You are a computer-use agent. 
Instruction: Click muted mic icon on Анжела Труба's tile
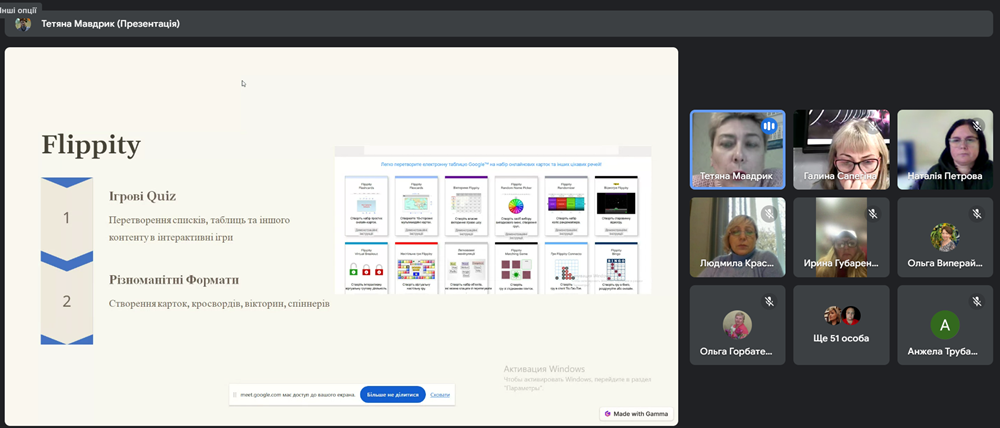pyautogui.click(x=975, y=301)
